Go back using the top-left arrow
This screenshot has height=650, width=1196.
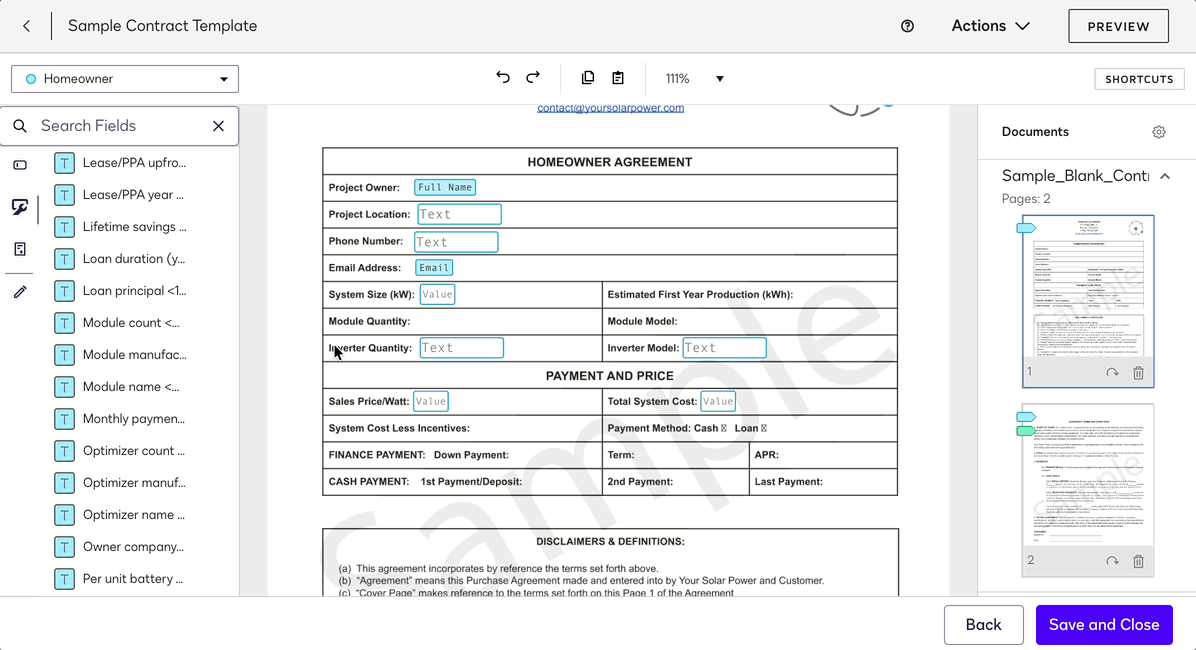[27, 26]
